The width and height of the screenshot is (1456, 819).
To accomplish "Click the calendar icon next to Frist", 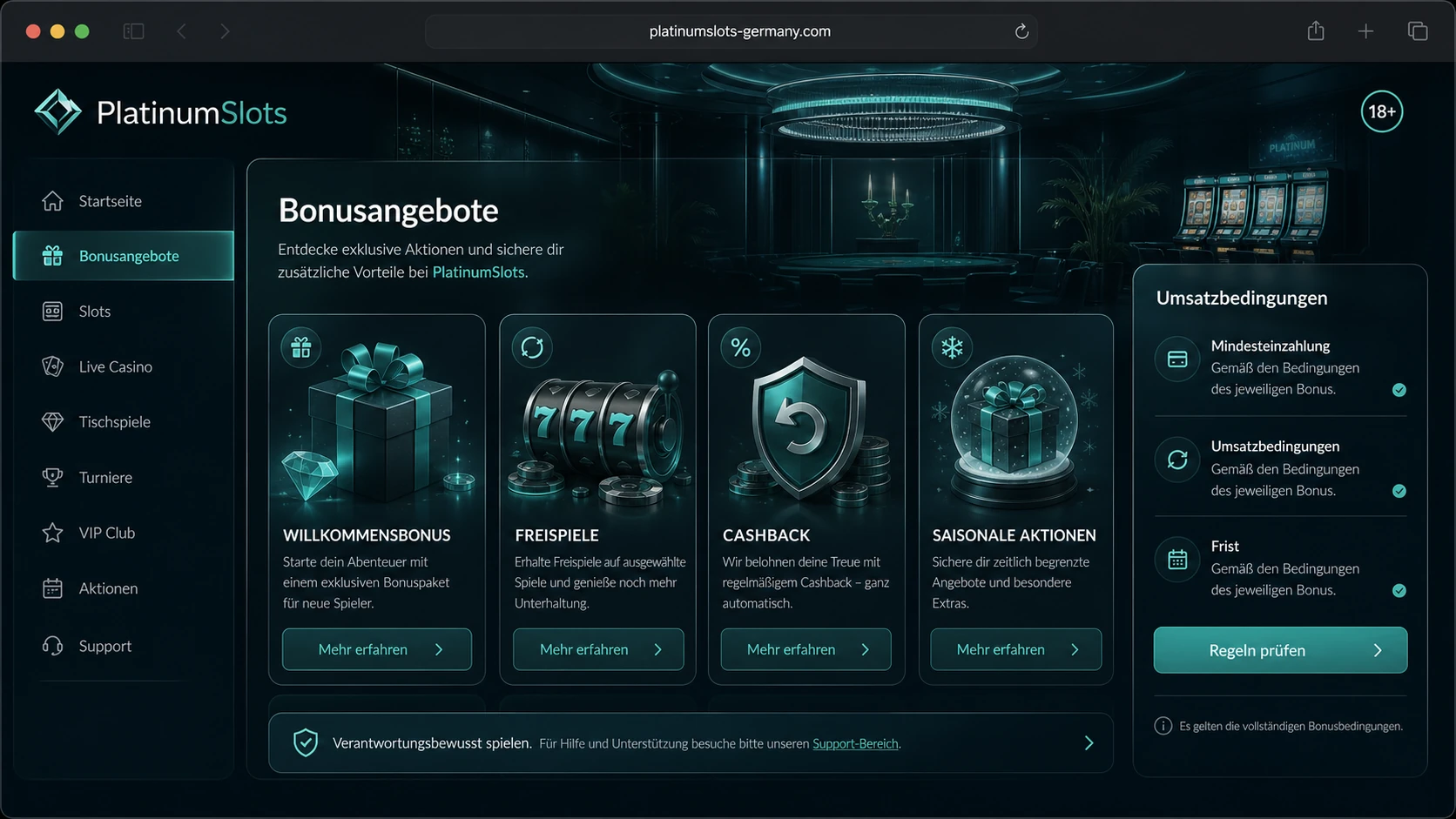I will coord(1177,560).
